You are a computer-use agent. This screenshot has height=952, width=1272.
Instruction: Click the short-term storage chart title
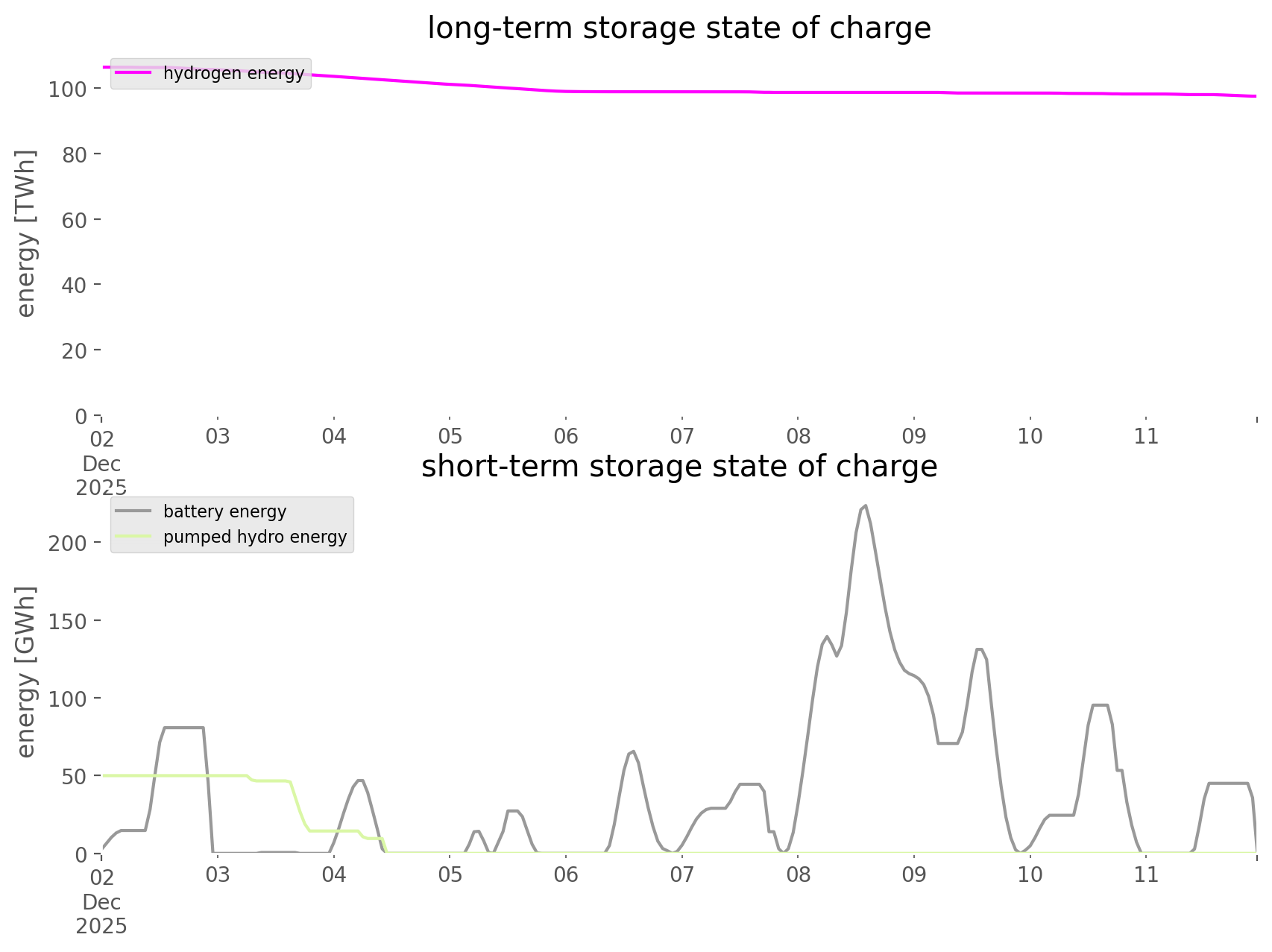coord(678,467)
